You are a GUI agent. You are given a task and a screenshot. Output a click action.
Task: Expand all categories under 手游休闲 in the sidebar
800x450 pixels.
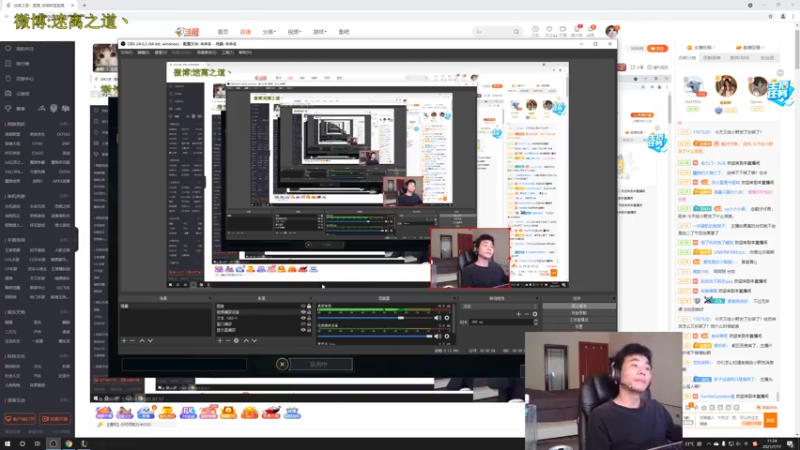[x=64, y=240]
